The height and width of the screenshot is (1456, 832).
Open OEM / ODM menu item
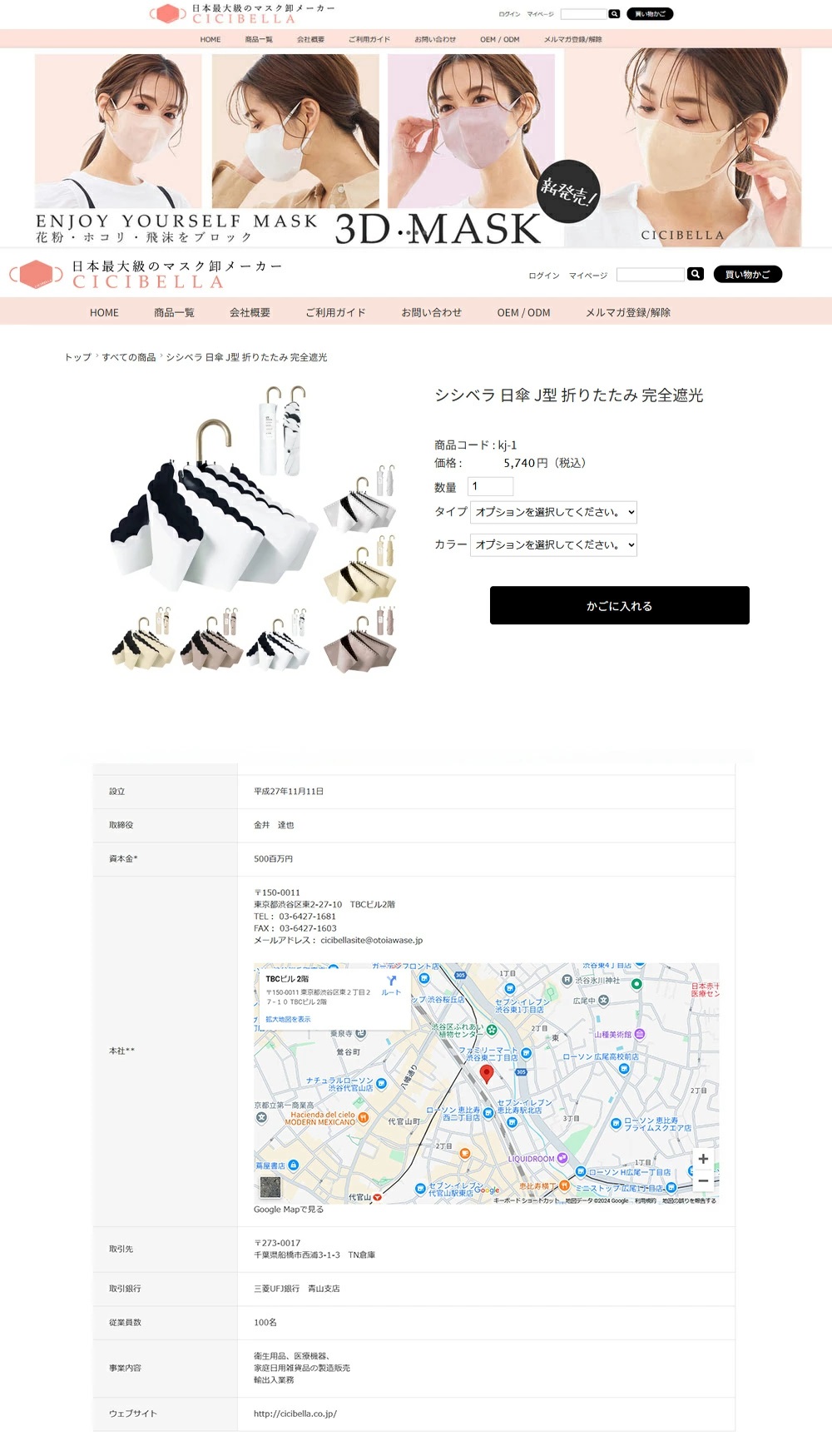coord(523,312)
